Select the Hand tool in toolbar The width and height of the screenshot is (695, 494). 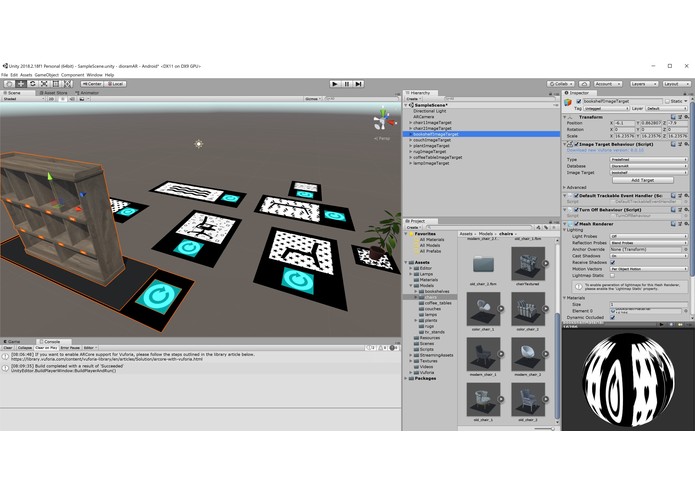tap(9, 84)
